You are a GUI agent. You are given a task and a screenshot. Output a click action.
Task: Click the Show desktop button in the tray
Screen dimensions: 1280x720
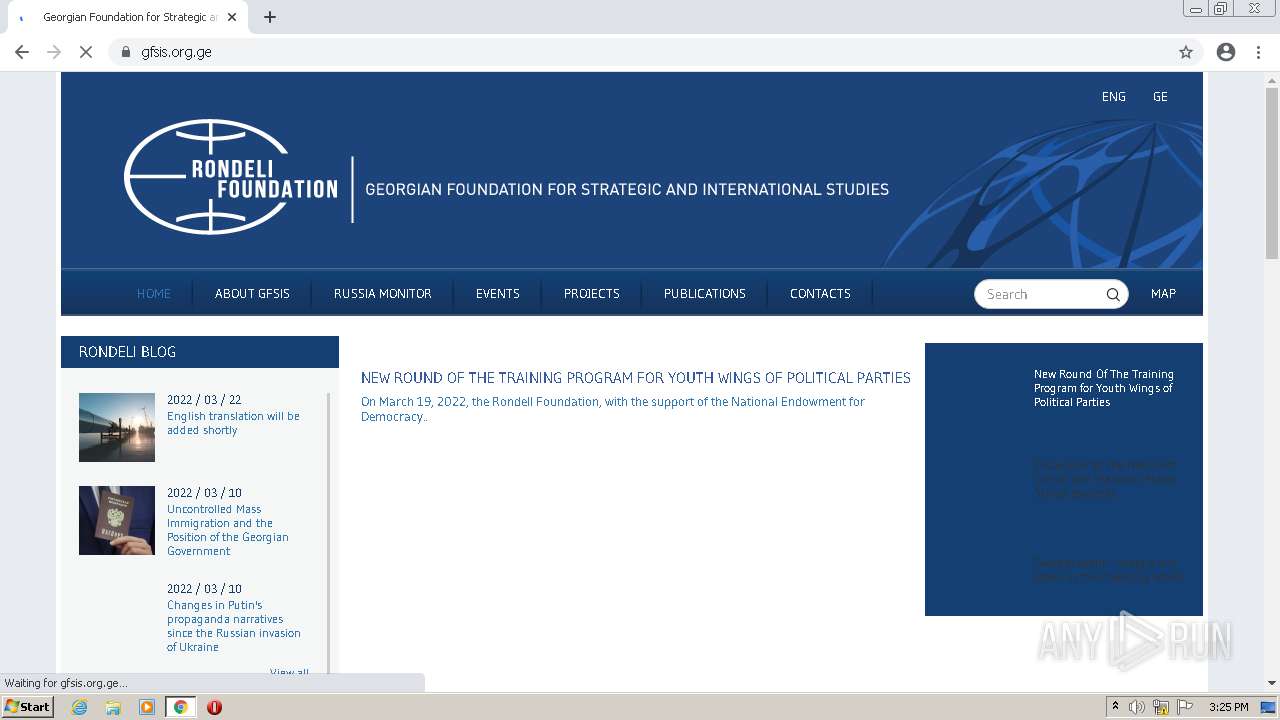tap(1269, 707)
